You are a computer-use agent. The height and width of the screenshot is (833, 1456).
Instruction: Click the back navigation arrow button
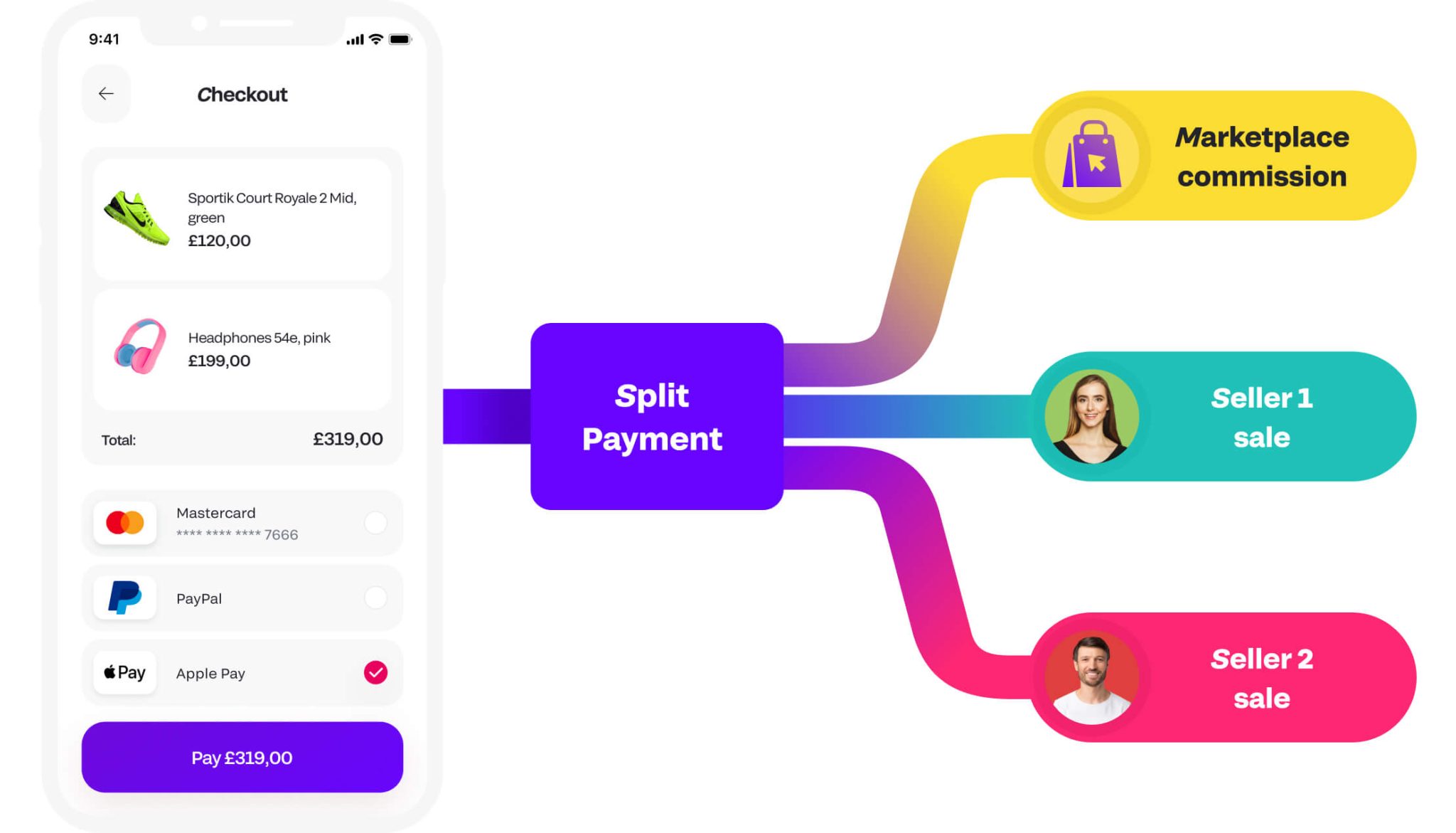[x=107, y=93]
